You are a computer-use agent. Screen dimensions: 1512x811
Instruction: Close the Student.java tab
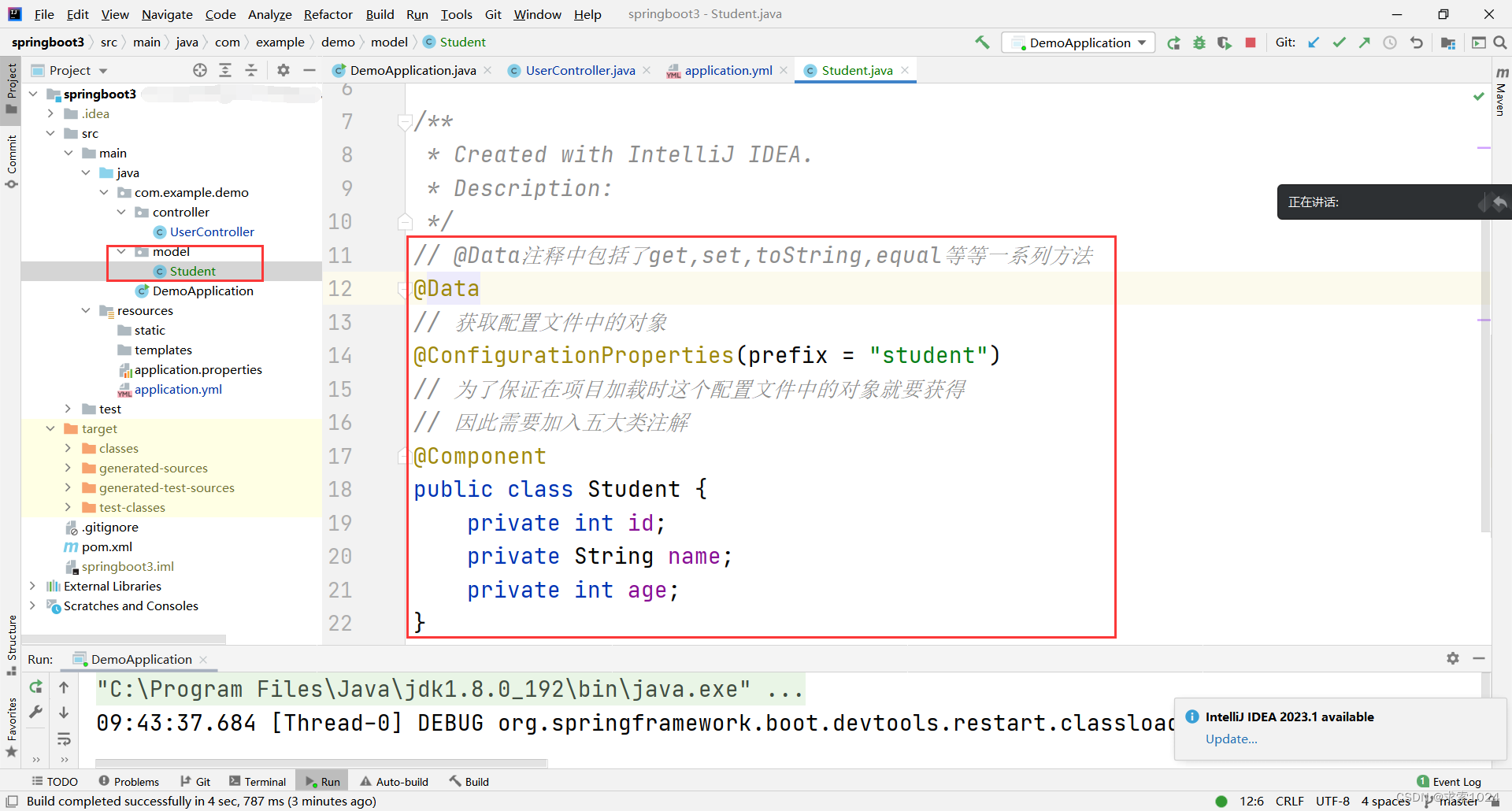[905, 70]
